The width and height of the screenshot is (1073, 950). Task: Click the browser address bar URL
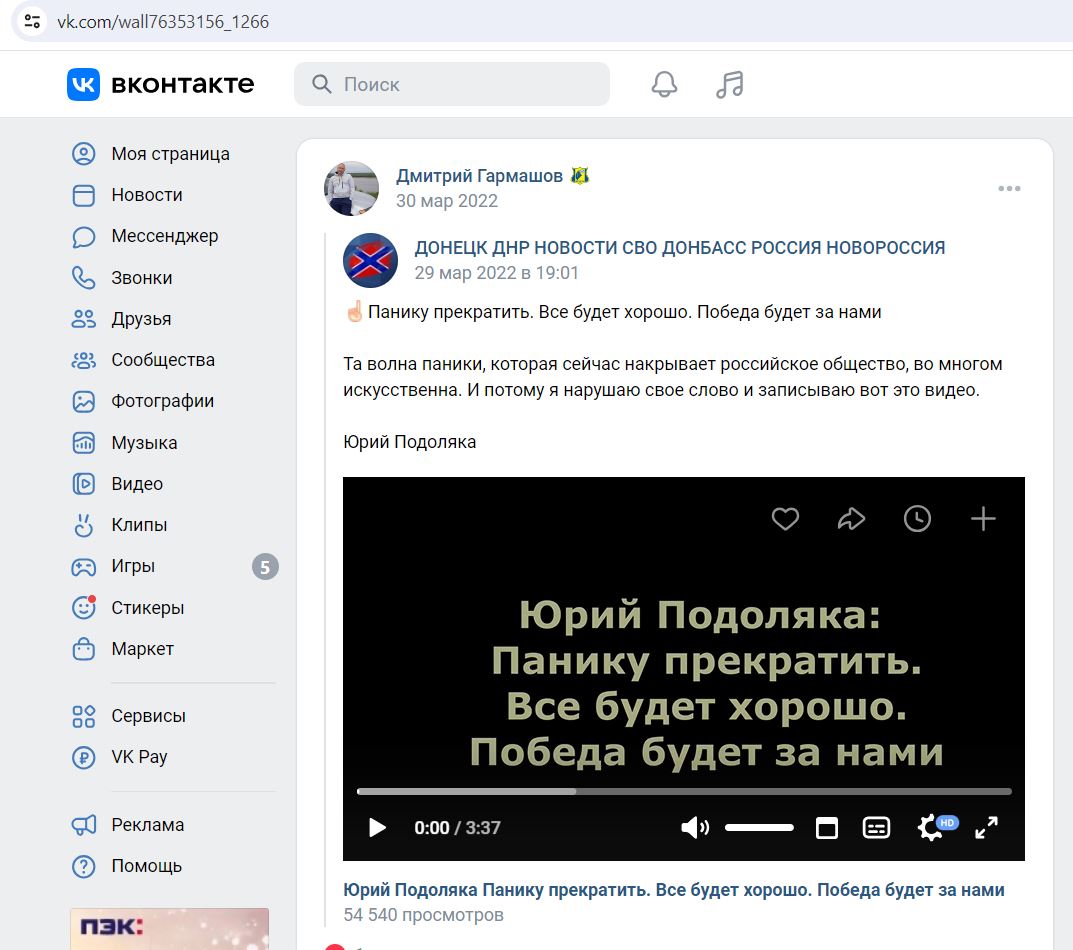tap(163, 22)
